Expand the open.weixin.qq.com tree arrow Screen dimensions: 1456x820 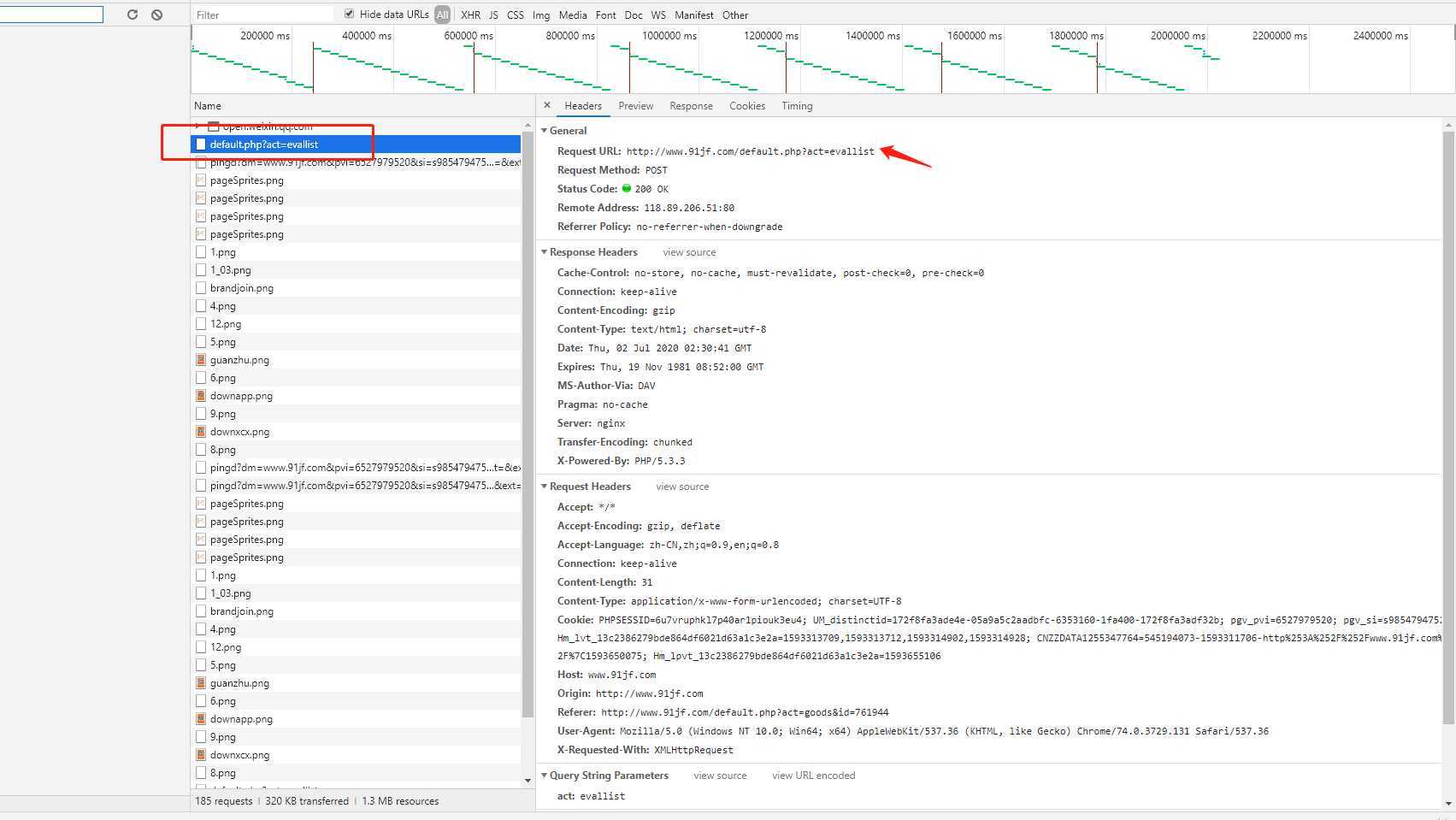(197, 126)
